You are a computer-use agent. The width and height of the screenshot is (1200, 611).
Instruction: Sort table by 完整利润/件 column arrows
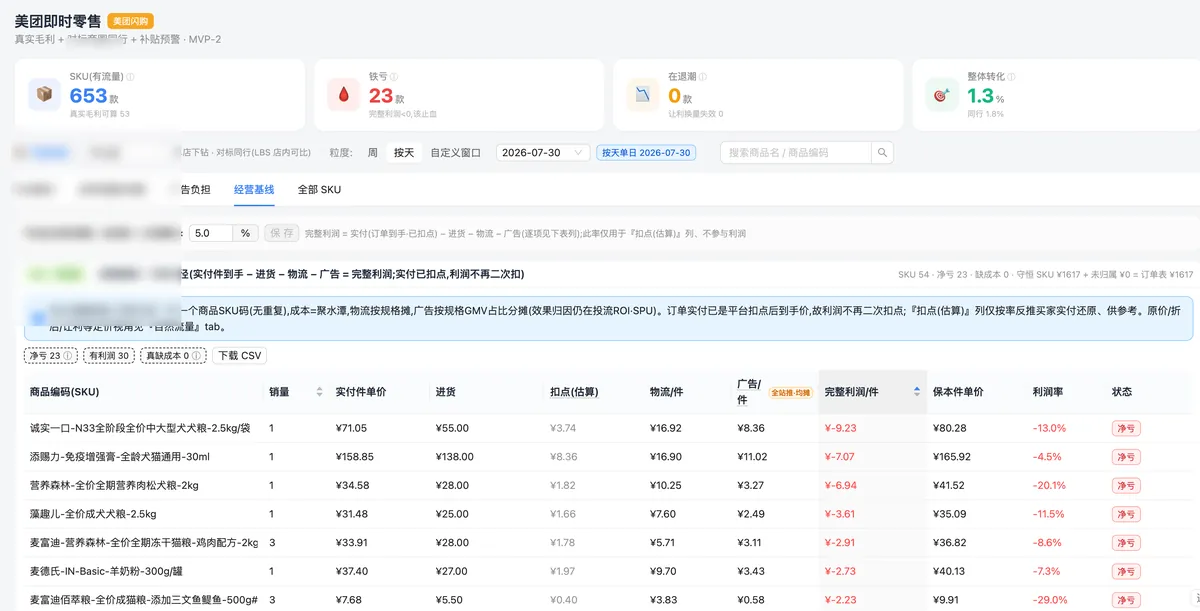(x=917, y=392)
